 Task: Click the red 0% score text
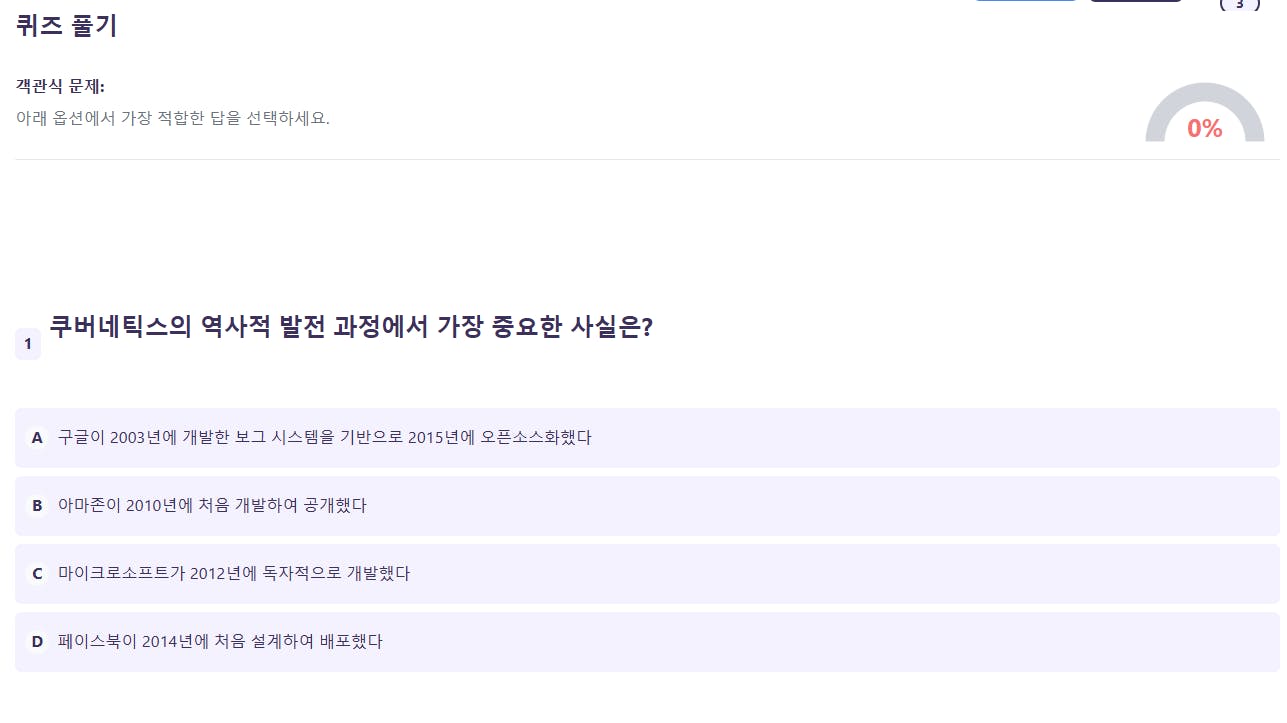click(x=1204, y=129)
